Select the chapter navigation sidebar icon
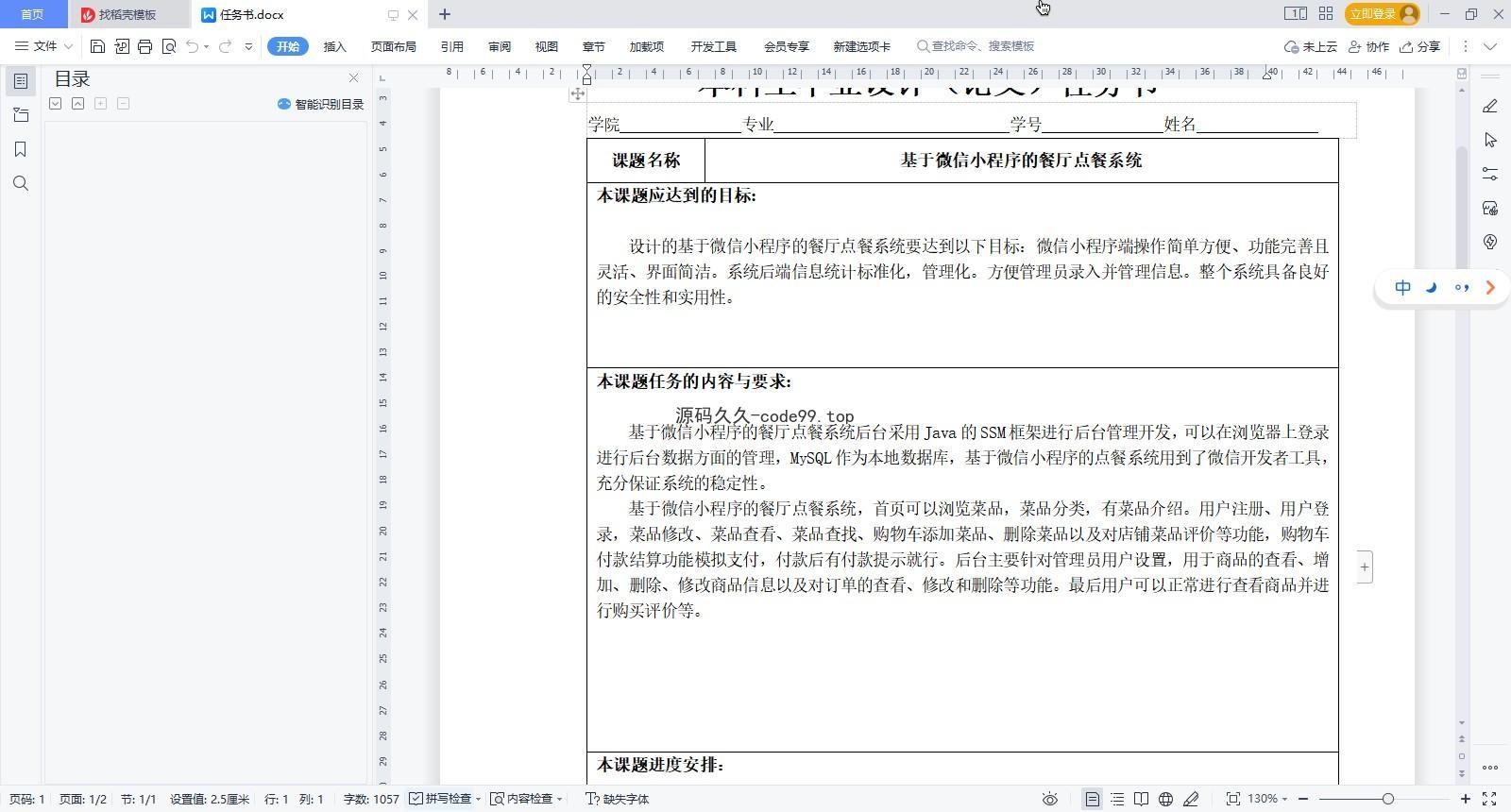This screenshot has height=812, width=1511. tap(21, 115)
